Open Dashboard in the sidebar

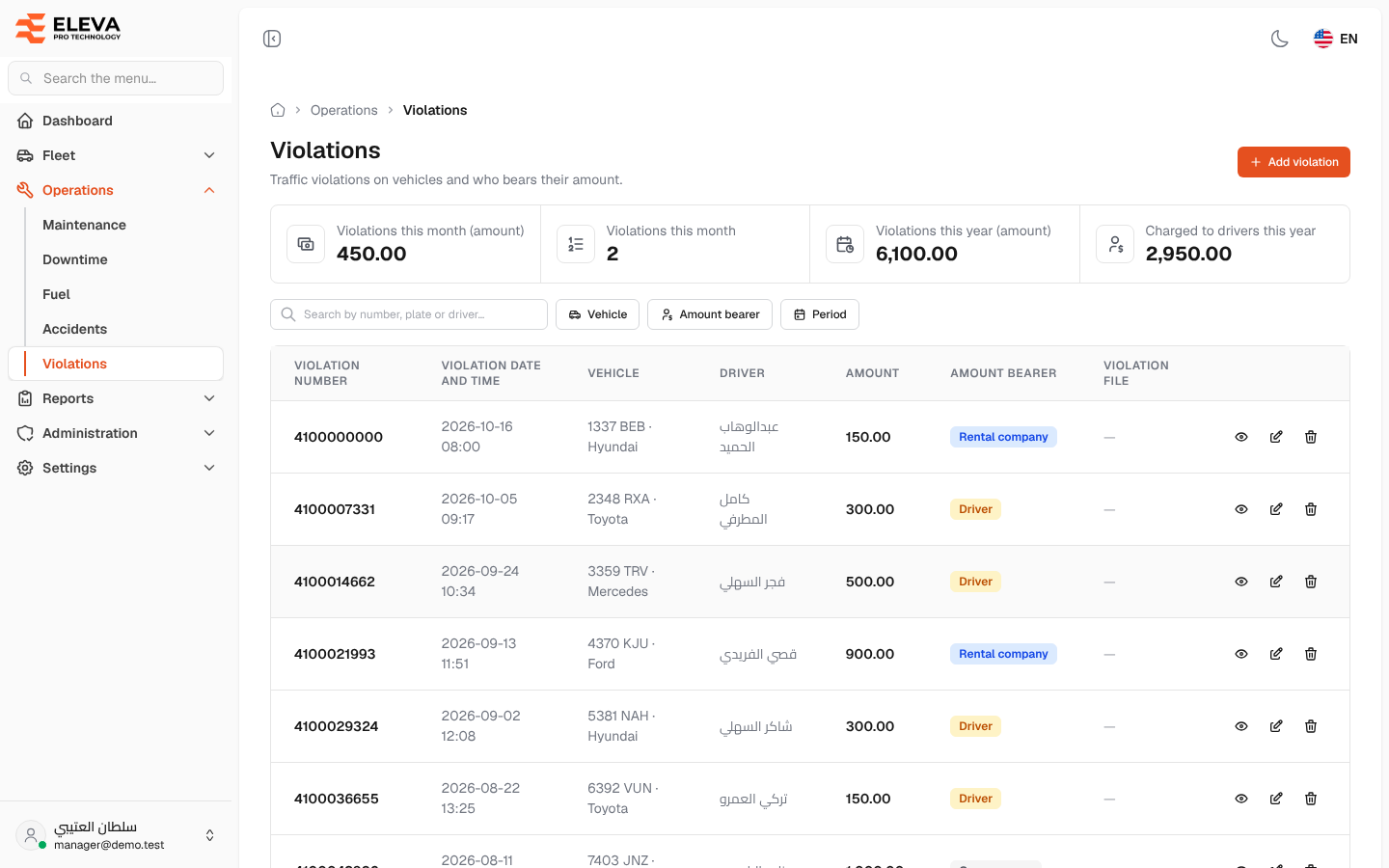click(x=116, y=121)
